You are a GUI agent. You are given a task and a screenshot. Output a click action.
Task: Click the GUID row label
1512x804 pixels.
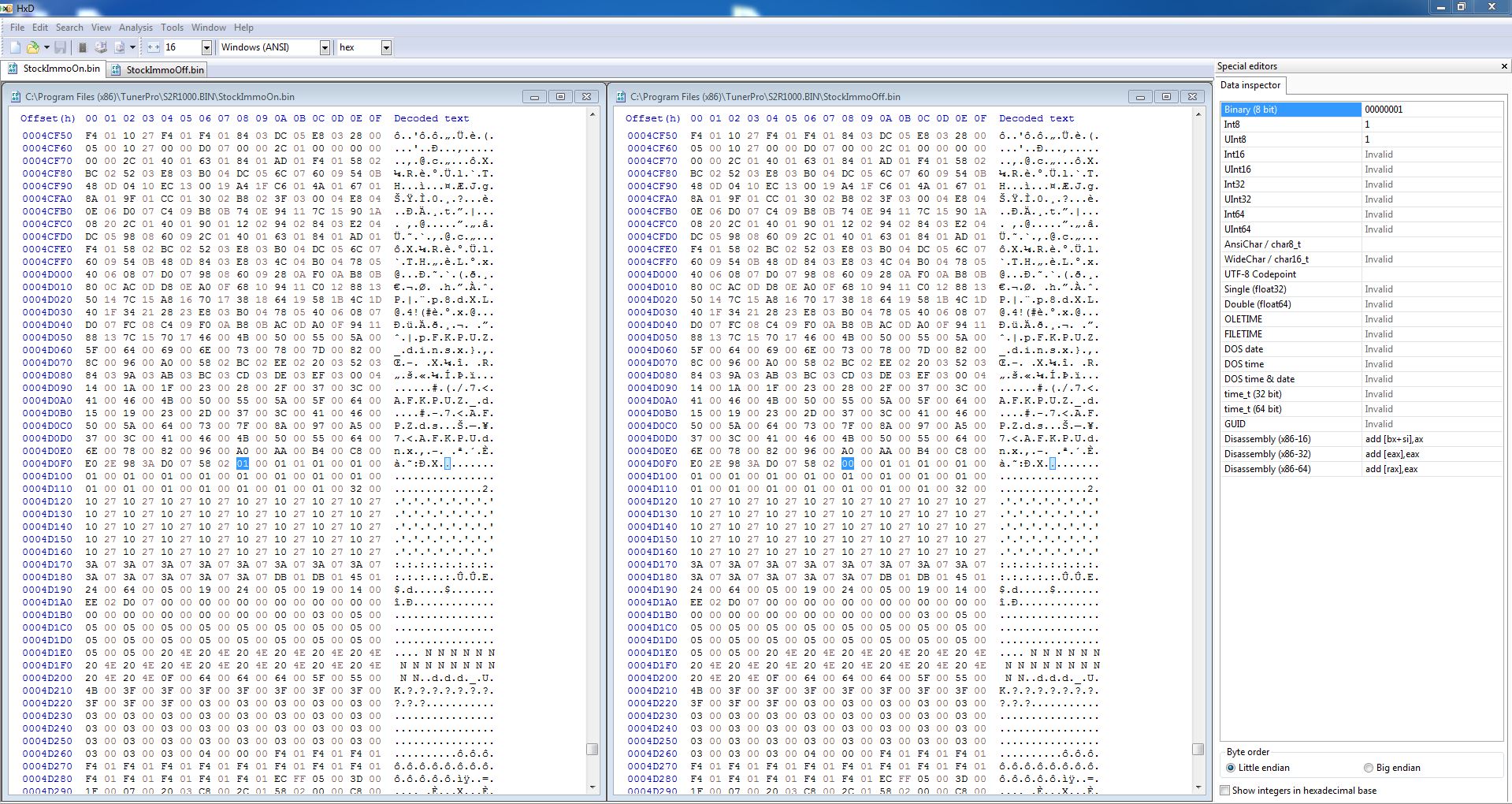1235,424
